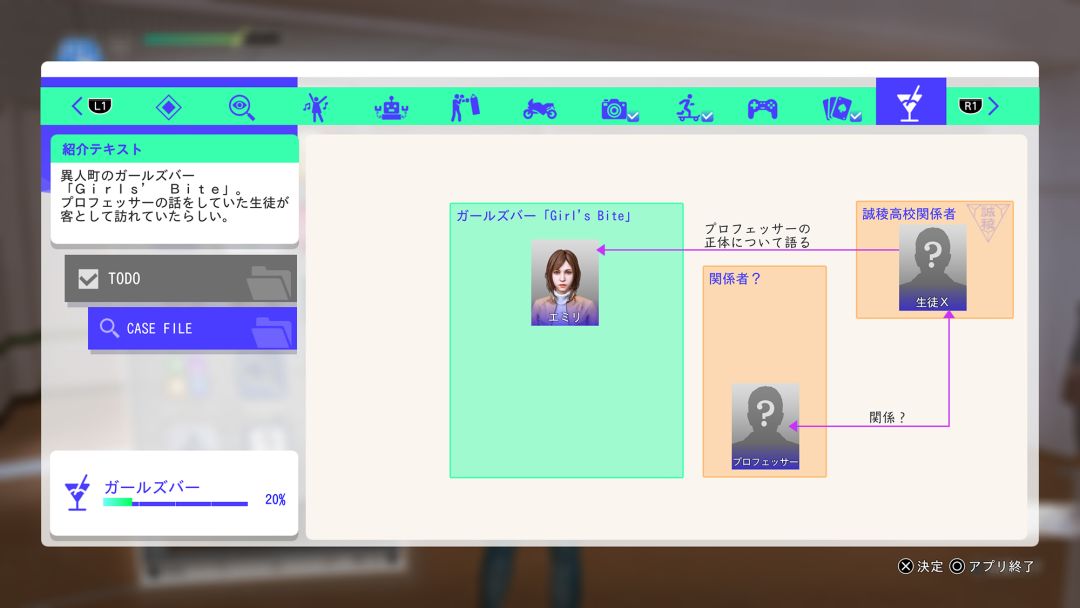Go to previous tab with L1 arrow
Image resolution: width=1080 pixels, height=608 pixels.
coord(91,106)
